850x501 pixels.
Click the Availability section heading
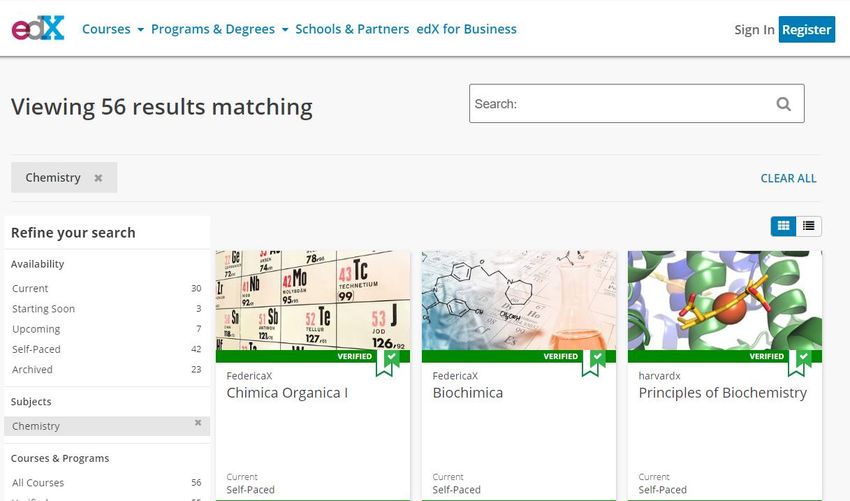[x=37, y=264]
